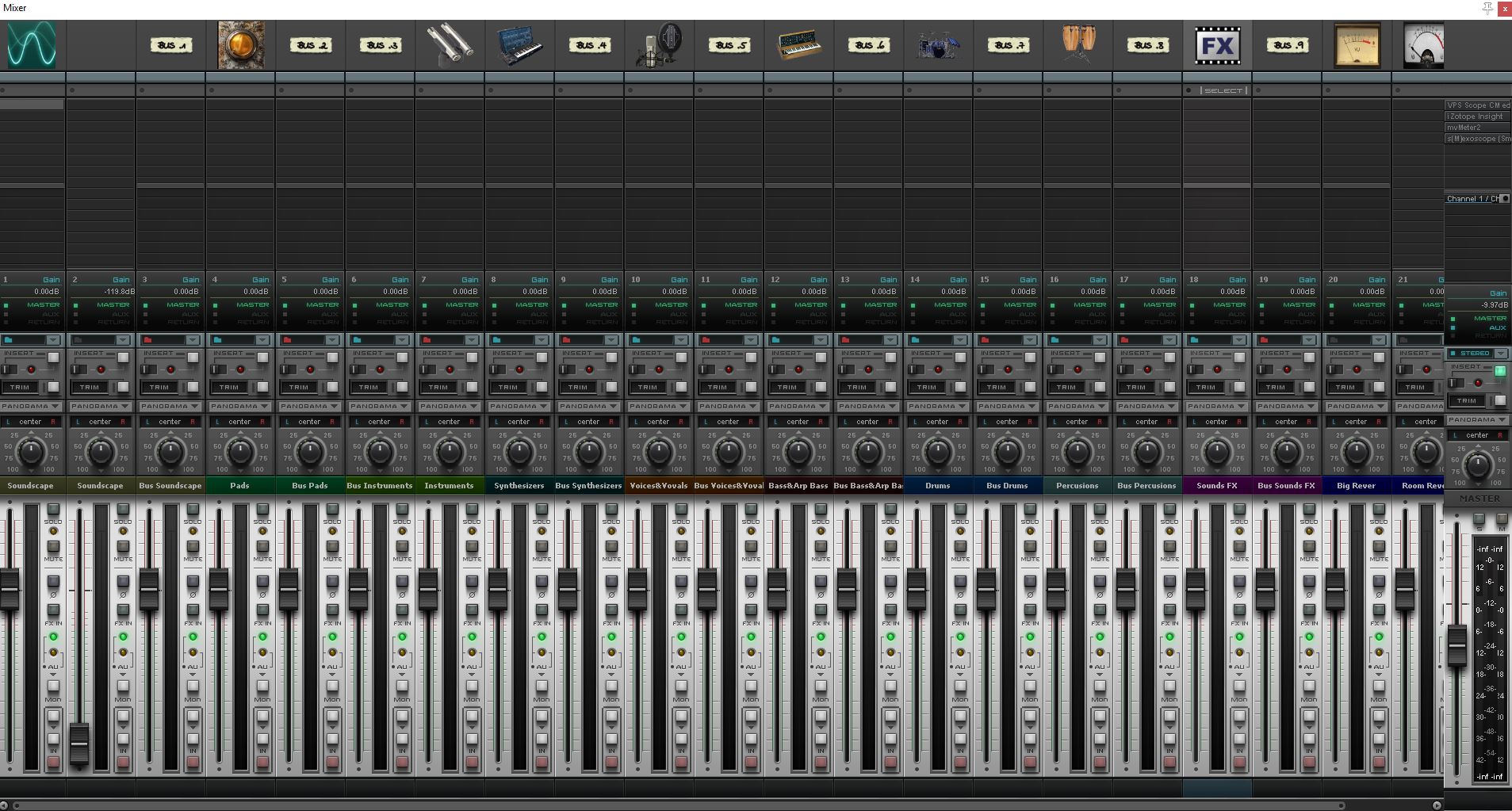Select the Sounds FX channel name label
Viewport: 1512px width, 811px height.
(1217, 485)
